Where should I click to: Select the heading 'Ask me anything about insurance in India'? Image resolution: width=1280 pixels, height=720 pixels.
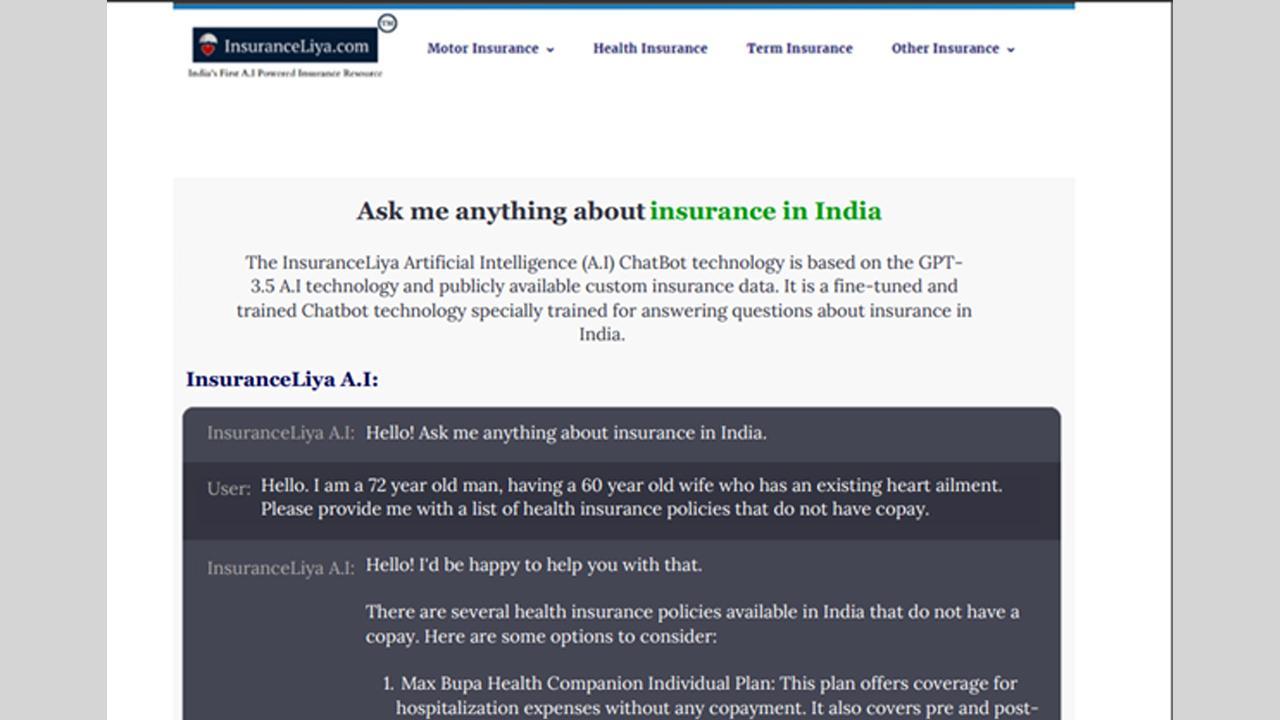pos(619,211)
